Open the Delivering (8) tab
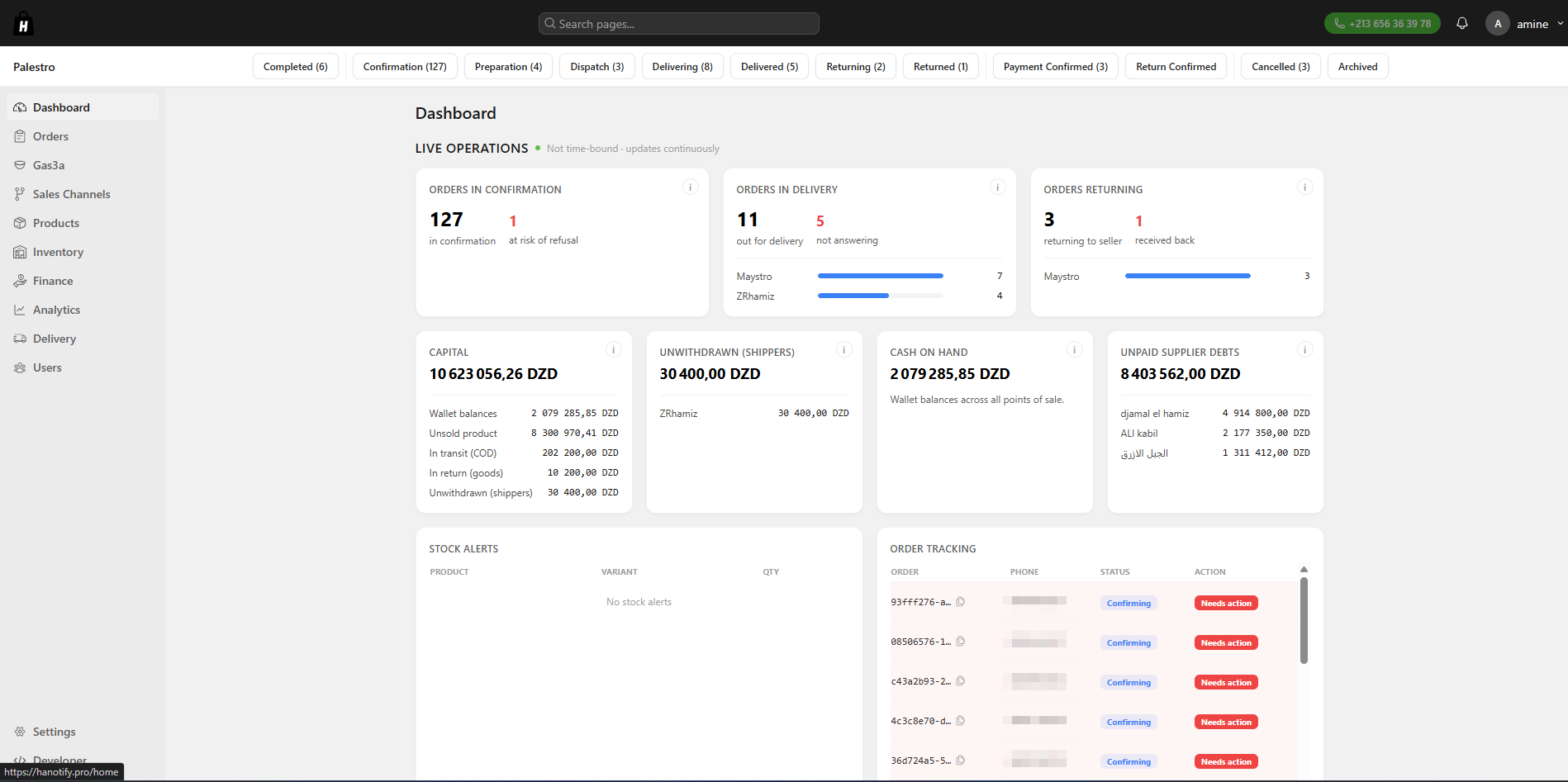1568x782 pixels. [x=682, y=66]
